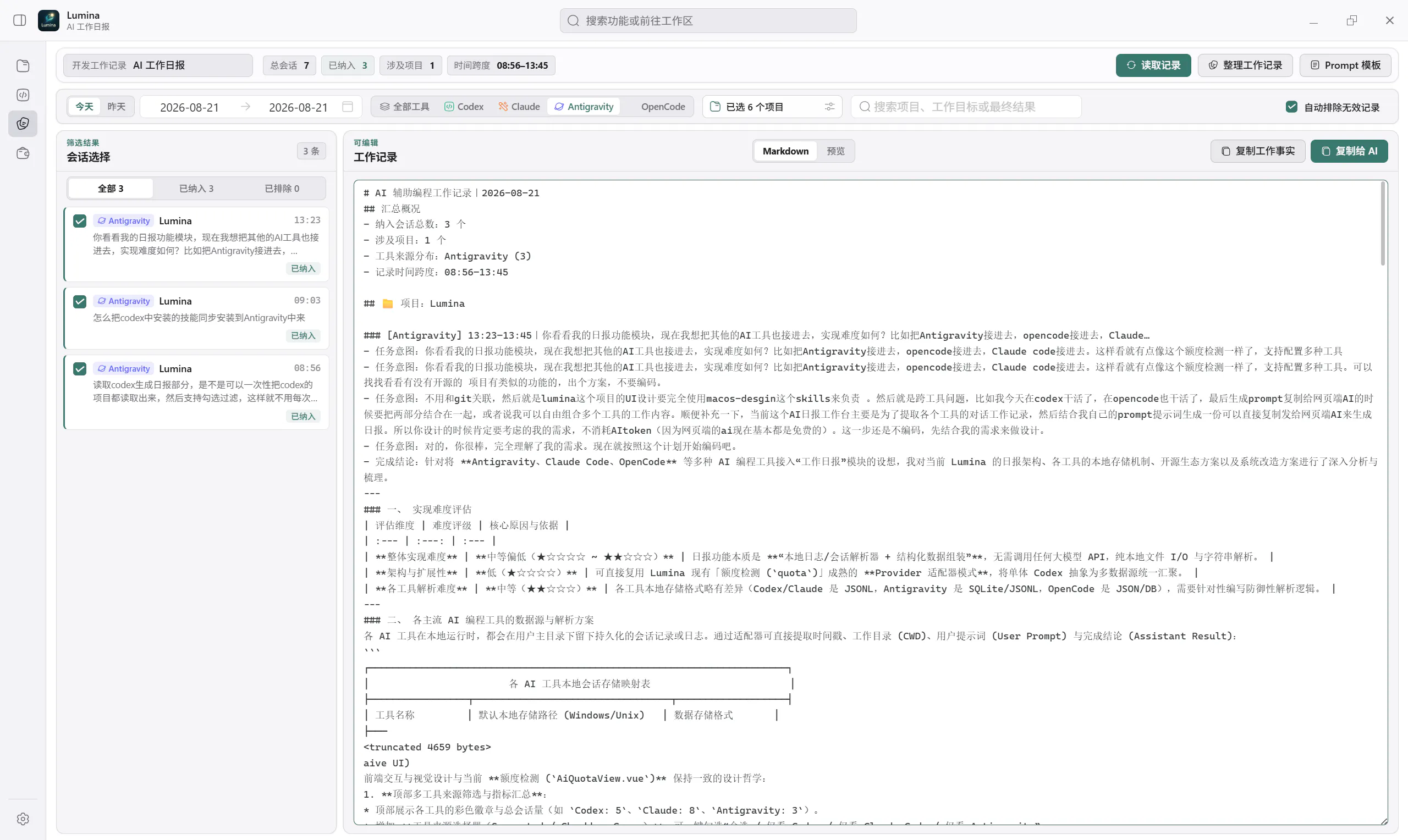This screenshot has height=840, width=1408.
Task: Click the end date 2026-08-21 field
Action: point(298,107)
